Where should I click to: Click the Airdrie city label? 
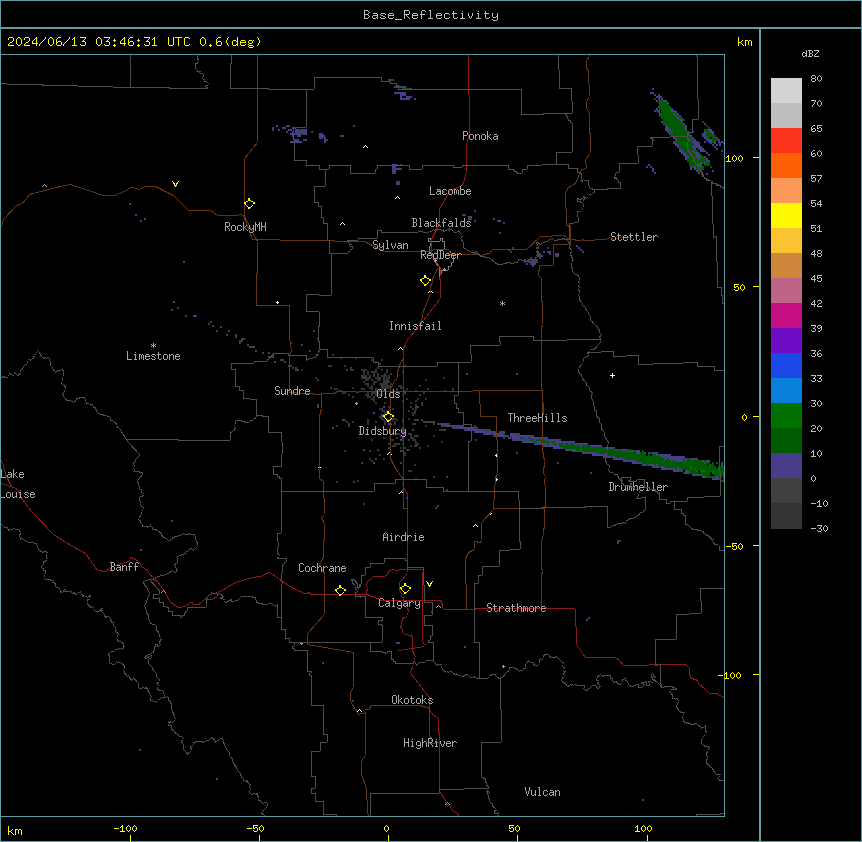(x=404, y=537)
